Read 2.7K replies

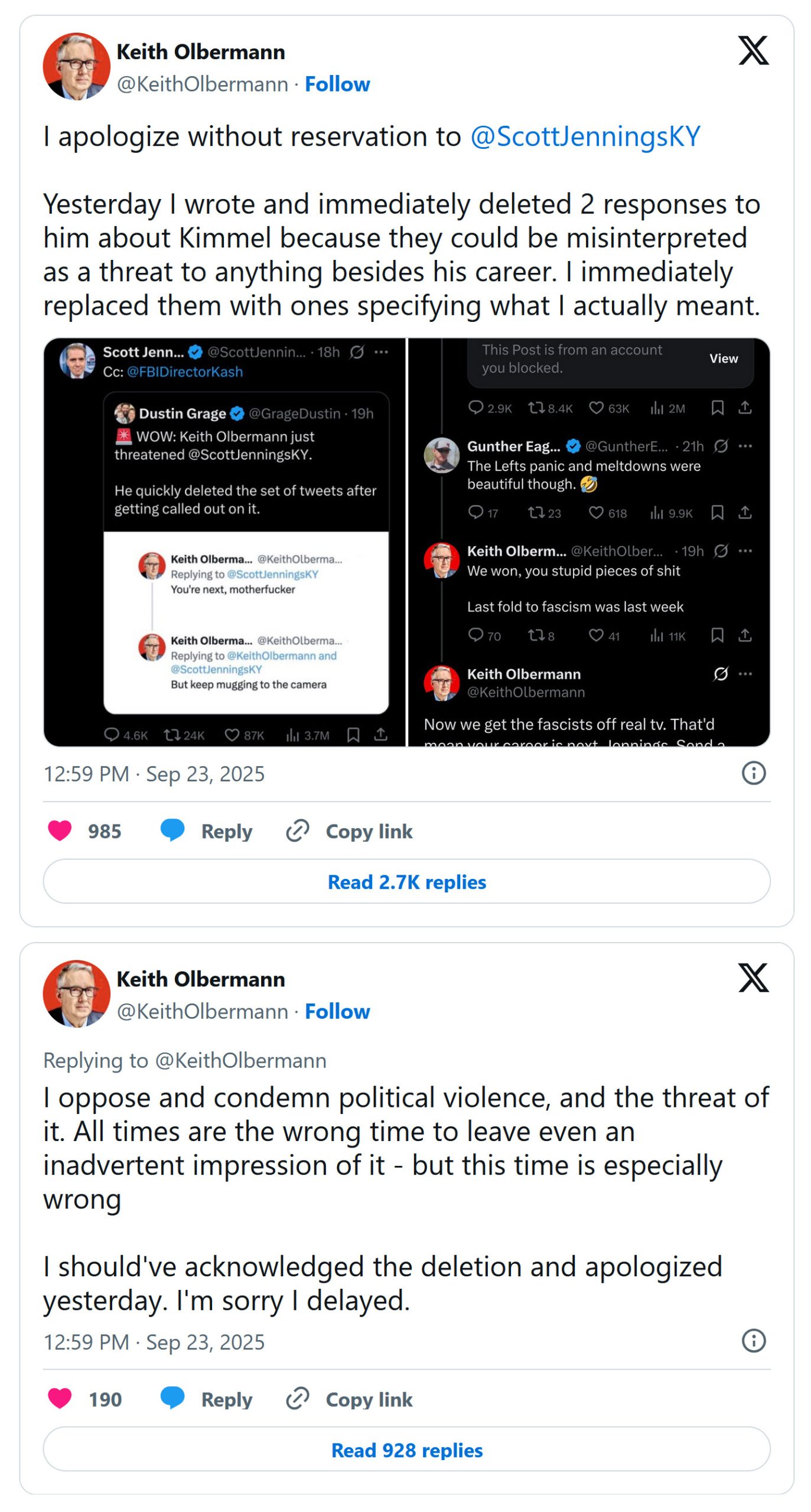(x=406, y=881)
